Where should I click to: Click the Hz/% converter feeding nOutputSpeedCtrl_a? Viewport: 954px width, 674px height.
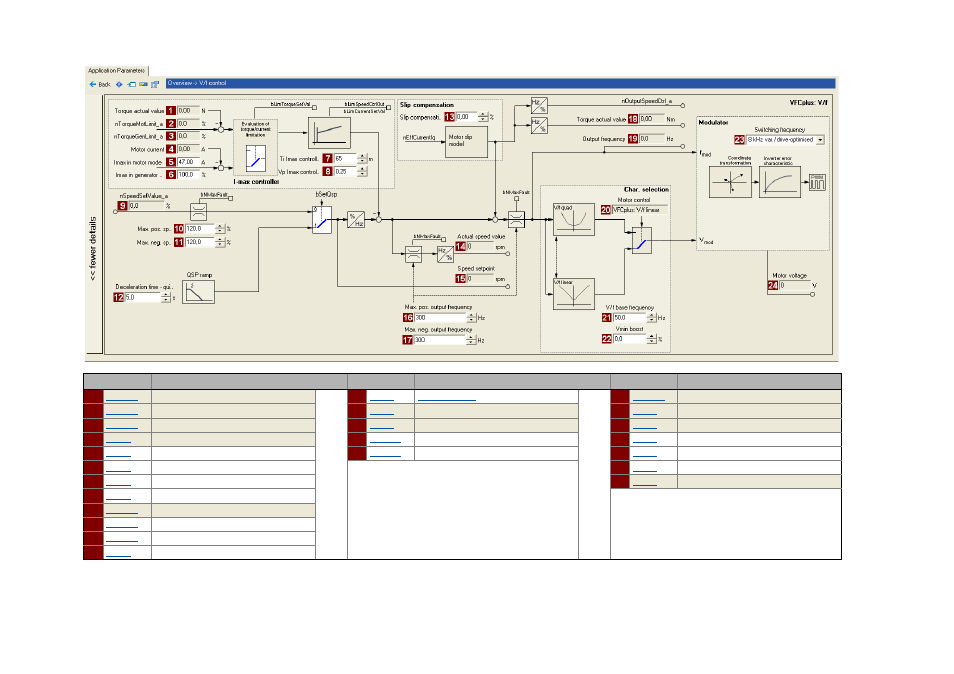[x=539, y=106]
